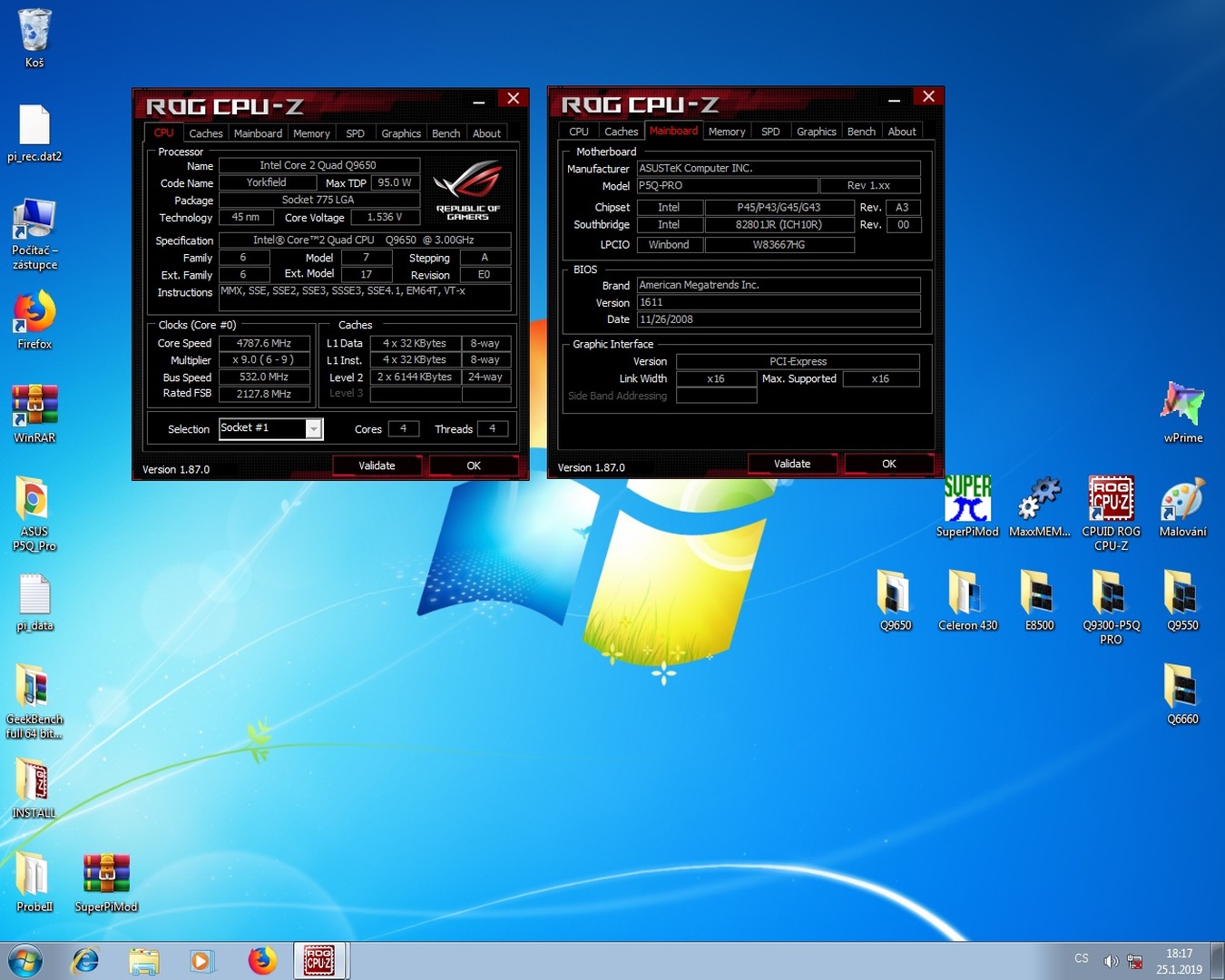The height and width of the screenshot is (980, 1225).
Task: Open the E8500 folder
Action: (1039, 601)
